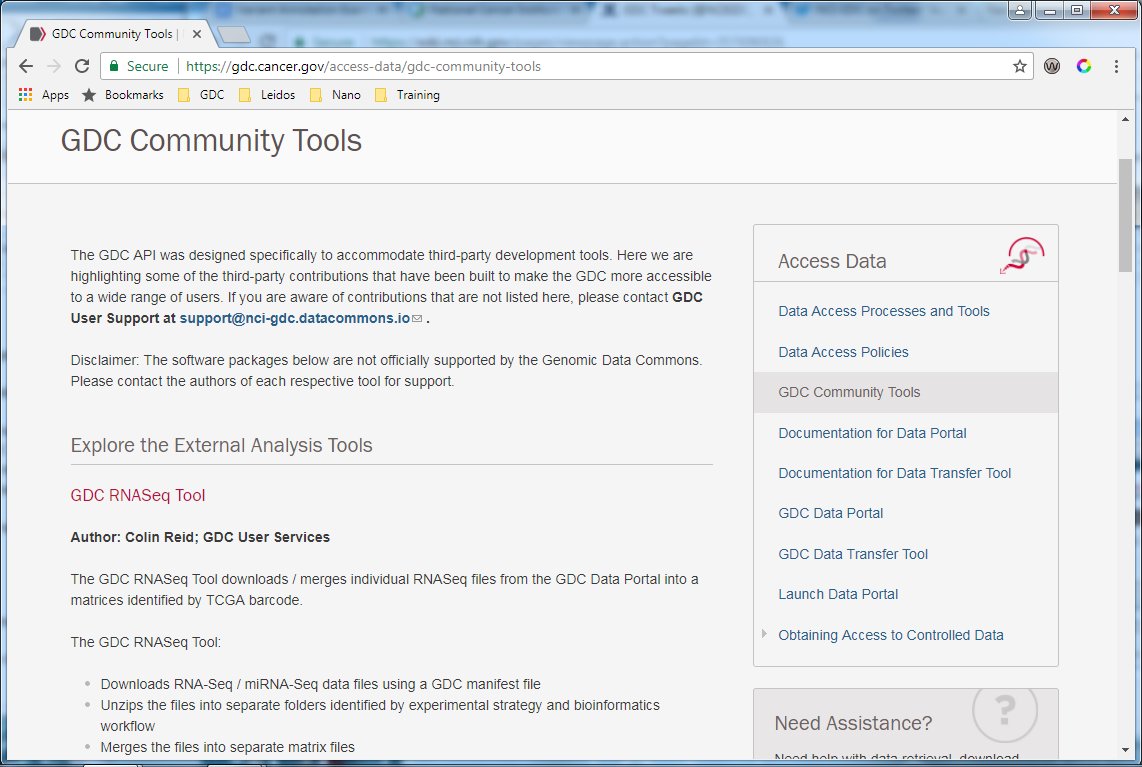Open the colorful circle extension icon
The image size is (1142, 767).
1084,66
